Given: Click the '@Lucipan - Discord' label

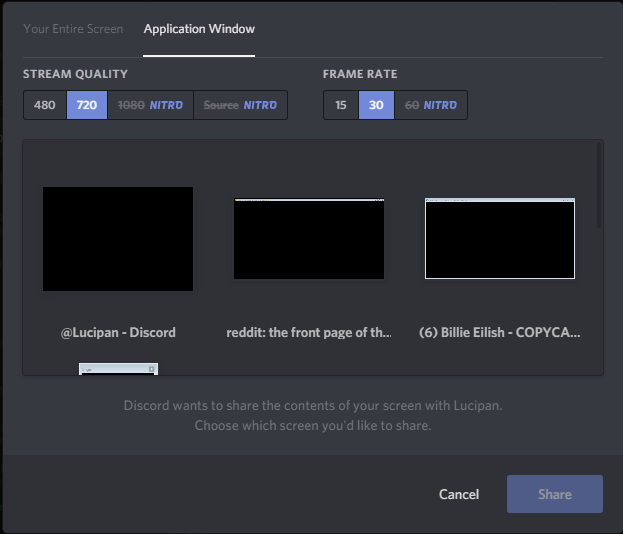Looking at the screenshot, I should tap(118, 332).
